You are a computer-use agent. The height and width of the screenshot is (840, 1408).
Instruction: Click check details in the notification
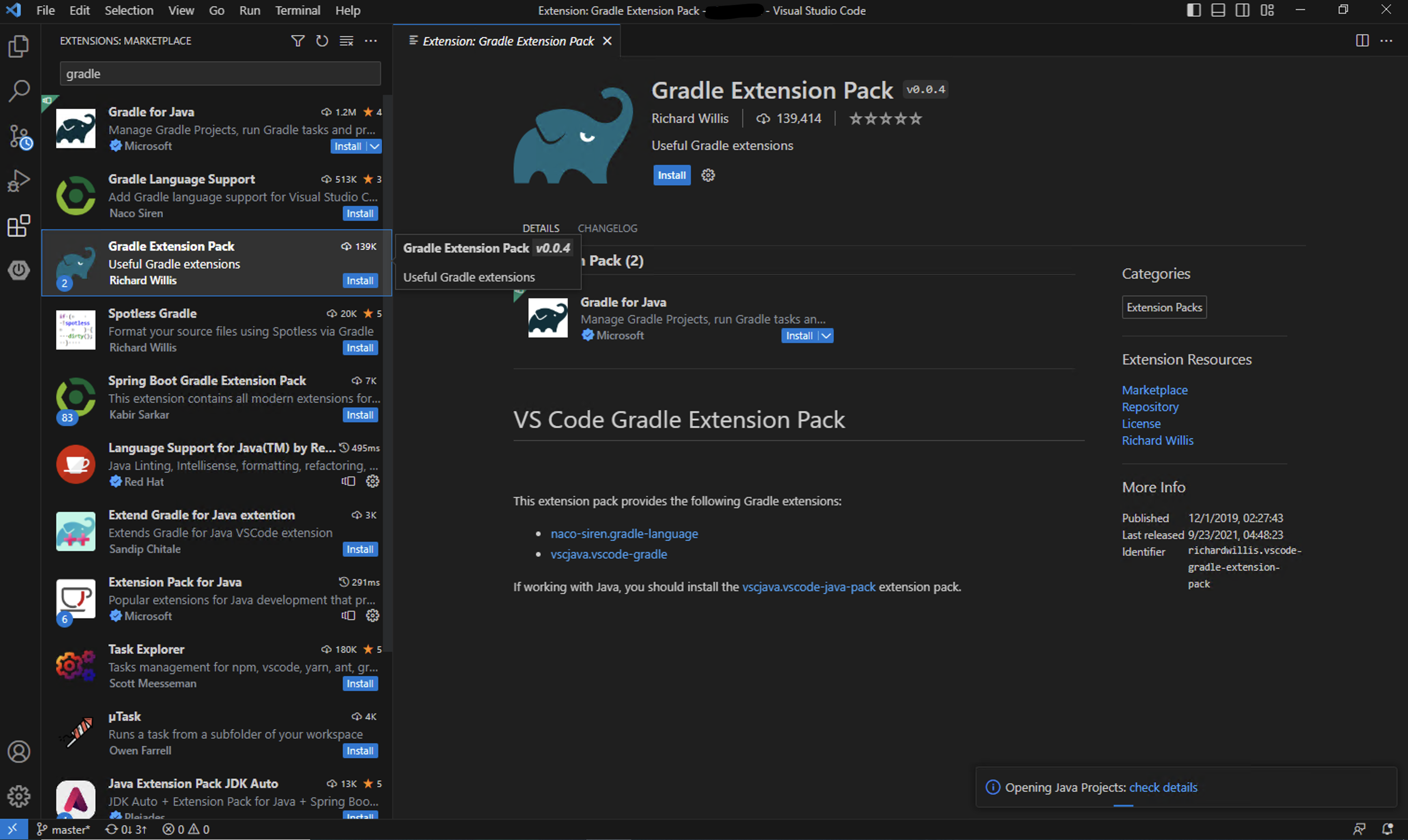coord(1163,787)
